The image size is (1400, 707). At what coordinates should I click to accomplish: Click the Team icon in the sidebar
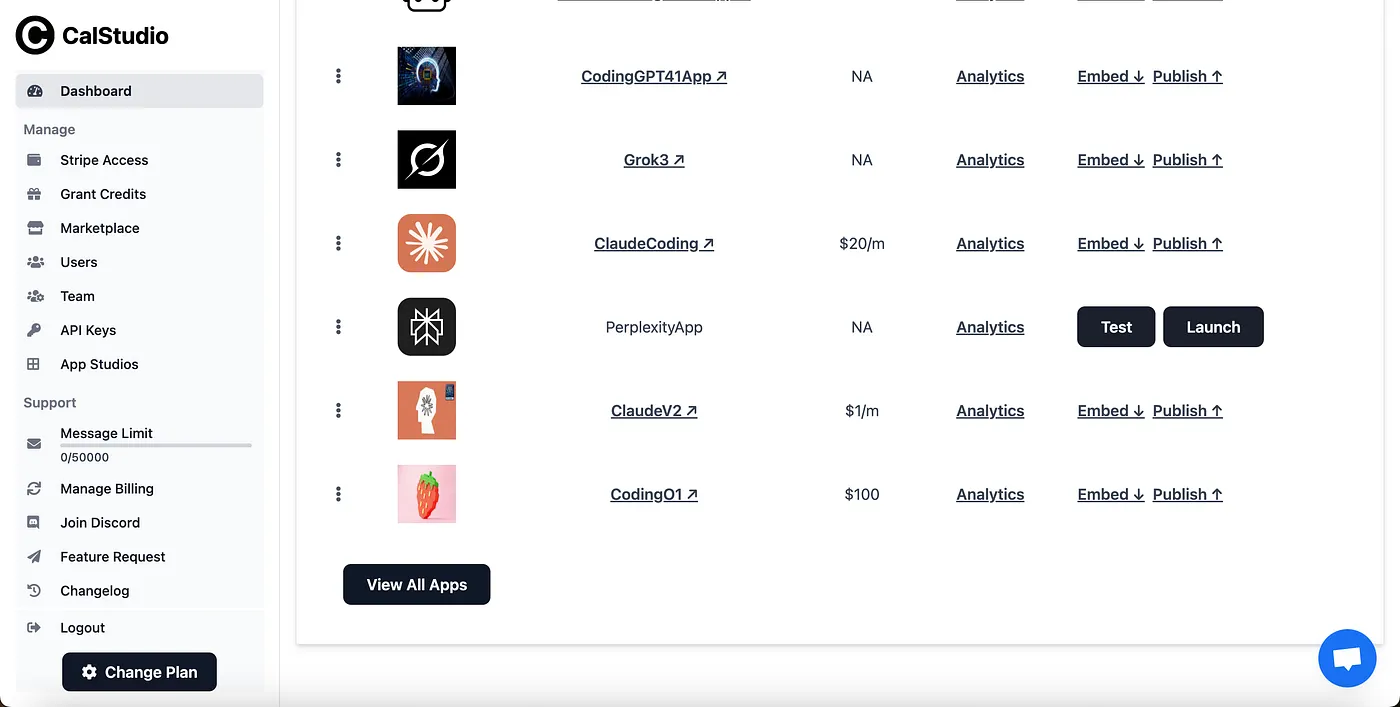tap(35, 296)
